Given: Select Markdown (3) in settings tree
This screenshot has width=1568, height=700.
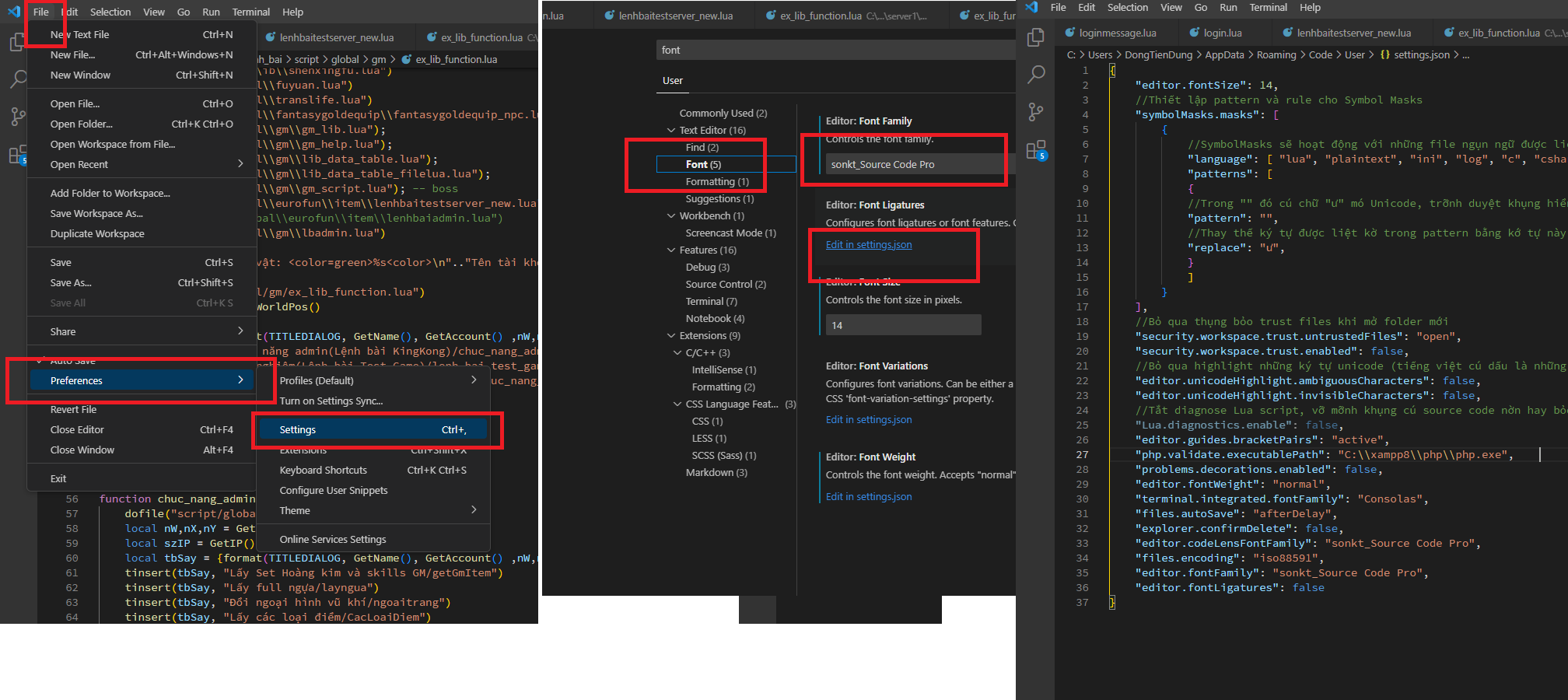Looking at the screenshot, I should [716, 472].
